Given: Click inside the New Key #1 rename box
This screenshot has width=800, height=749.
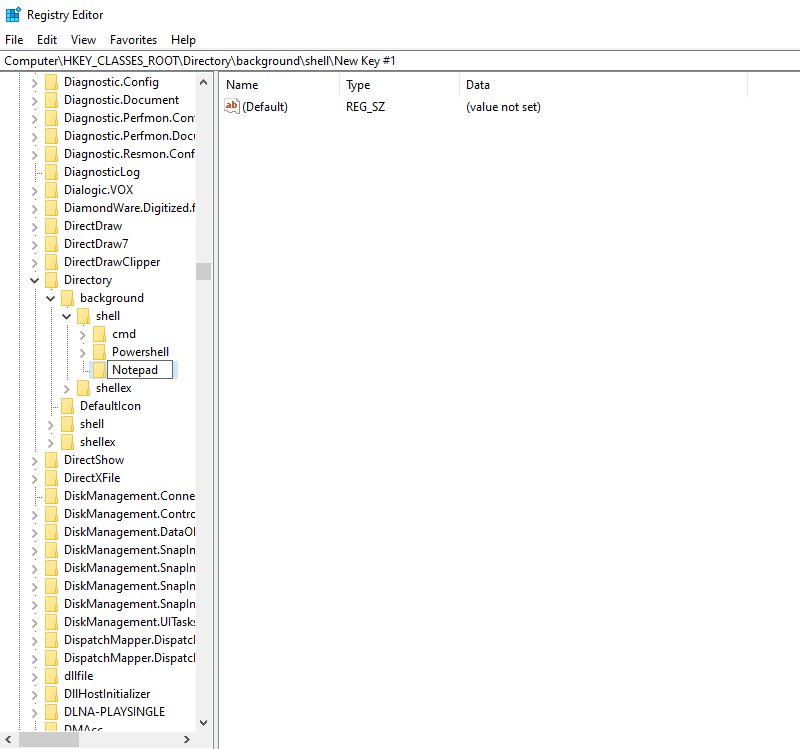Looking at the screenshot, I should click(140, 369).
